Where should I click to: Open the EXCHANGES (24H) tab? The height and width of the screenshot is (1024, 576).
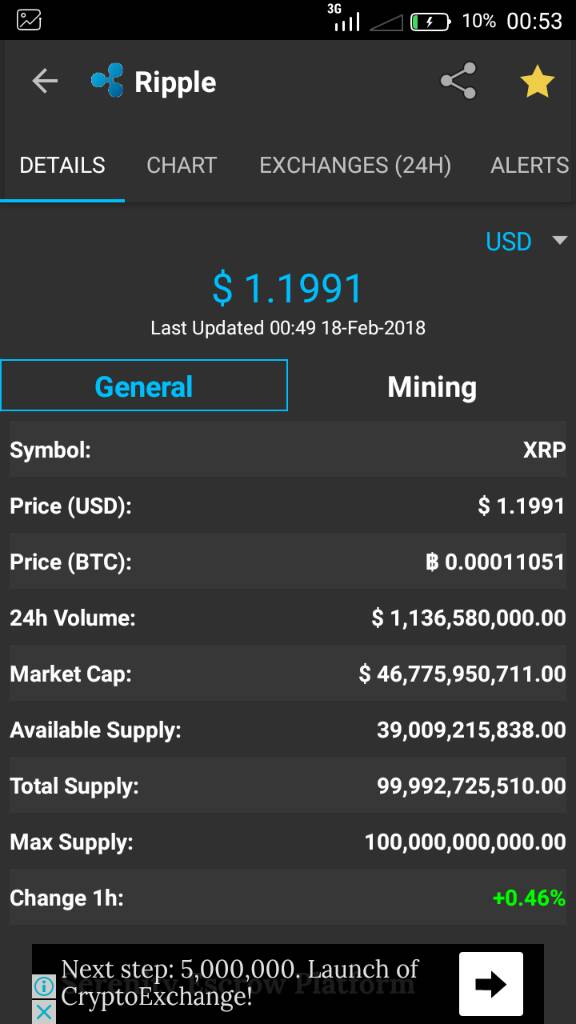click(x=355, y=166)
